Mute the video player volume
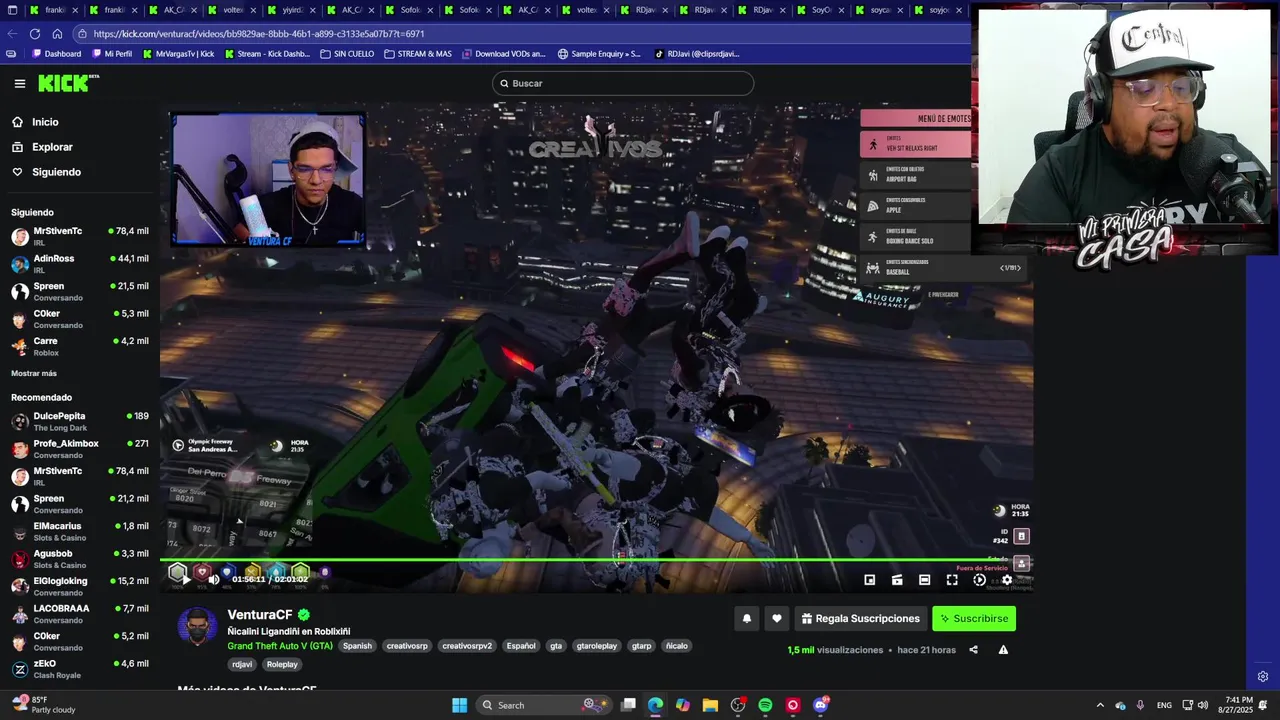This screenshot has height=720, width=1280. (x=213, y=579)
